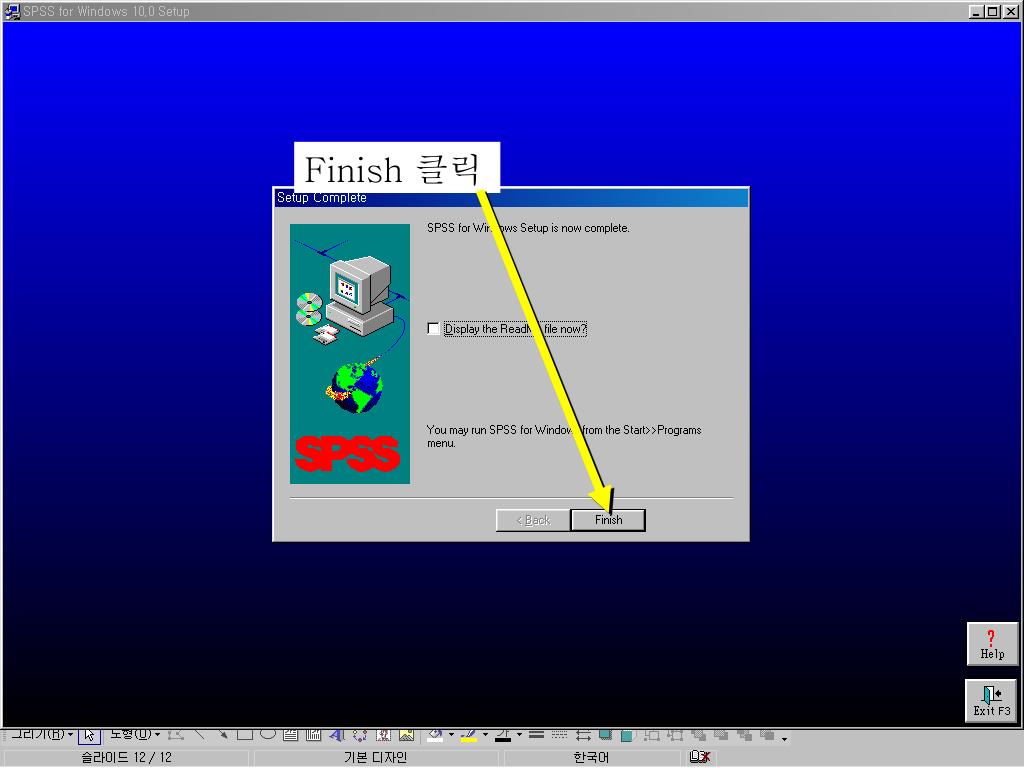1024x768 pixels.
Task: Insert a picture from file
Action: (406, 735)
